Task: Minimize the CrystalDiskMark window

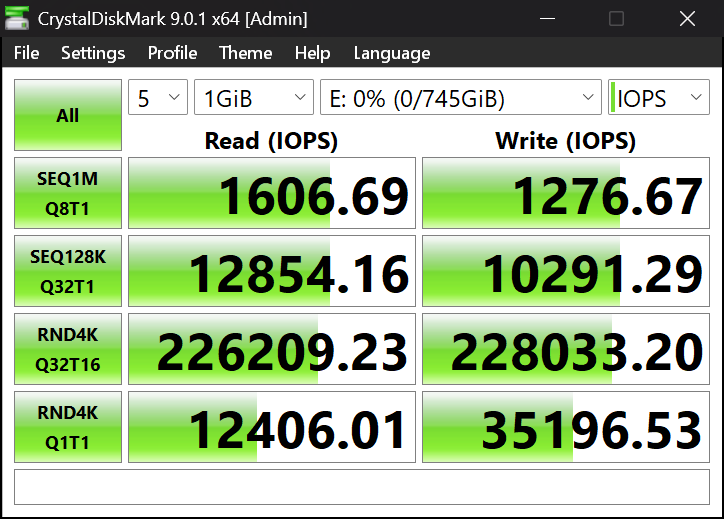Action: tap(547, 18)
